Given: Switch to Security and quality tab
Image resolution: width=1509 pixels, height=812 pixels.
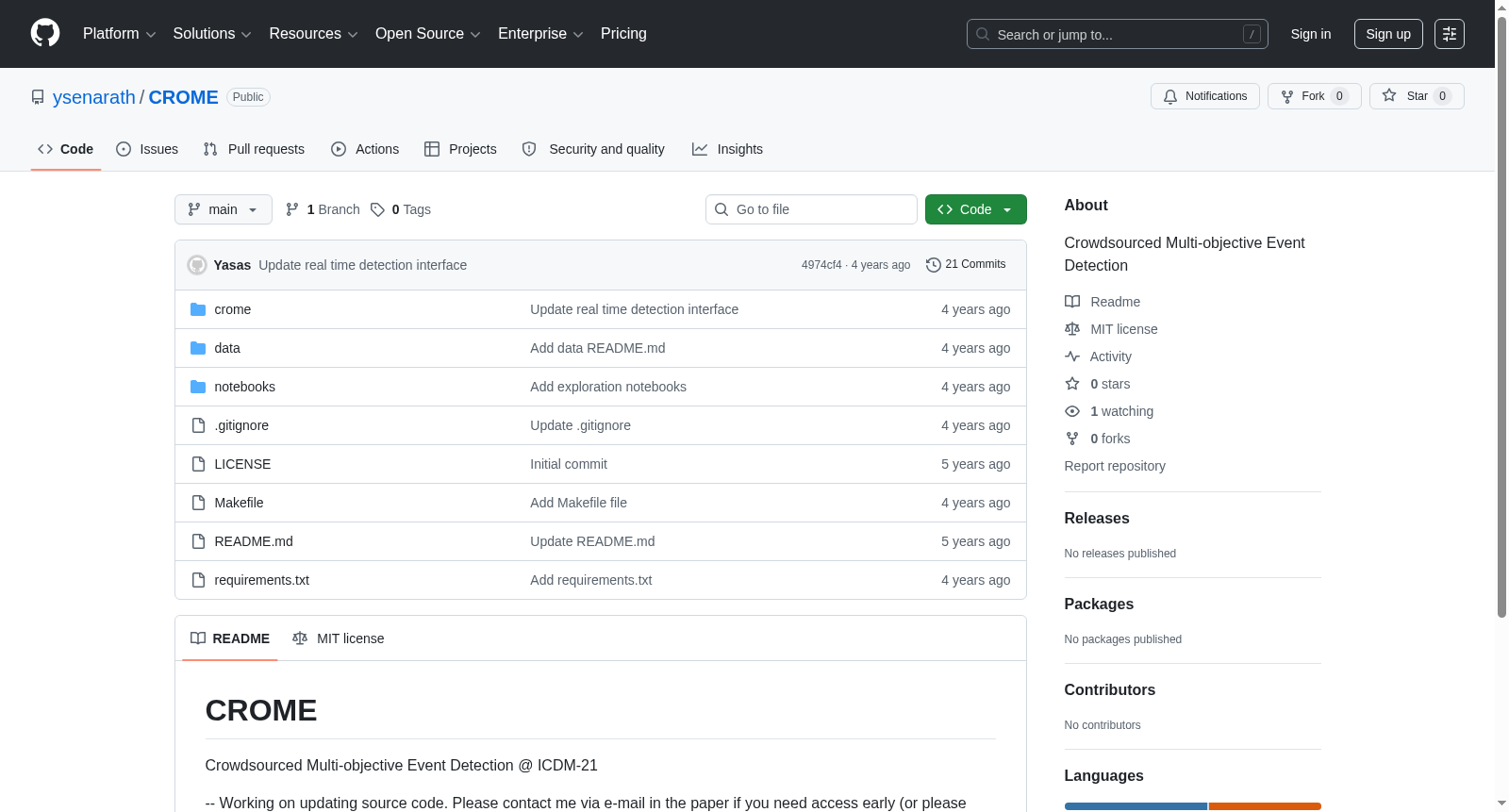Looking at the screenshot, I should coord(593,149).
